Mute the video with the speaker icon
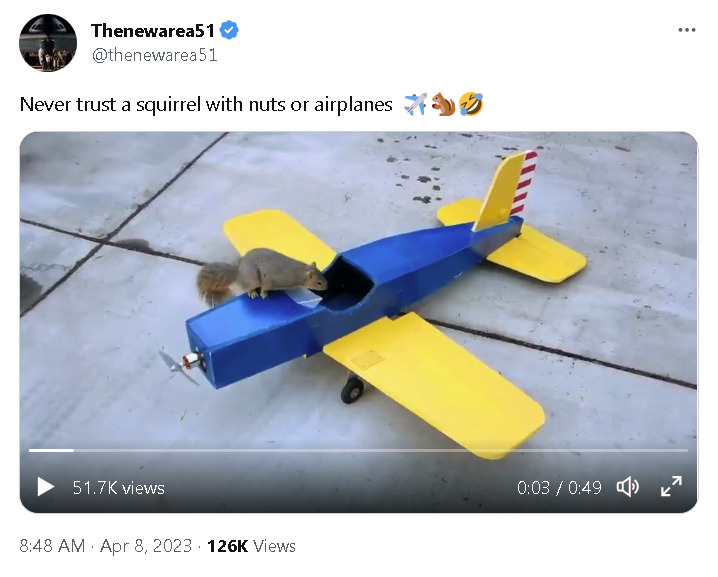The height and width of the screenshot is (577, 718). pos(628,487)
